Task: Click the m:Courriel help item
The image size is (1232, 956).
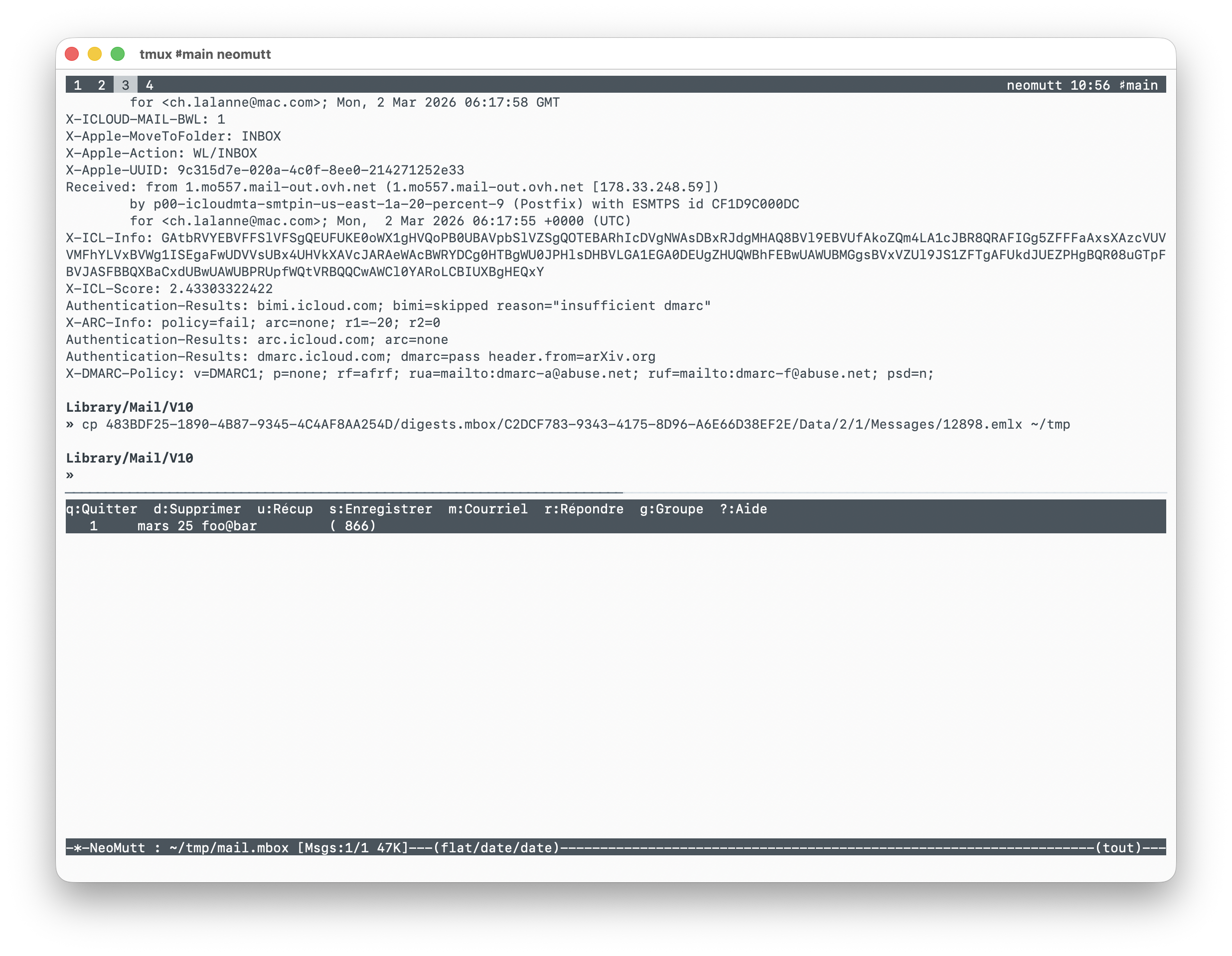Action: pyautogui.click(x=488, y=509)
